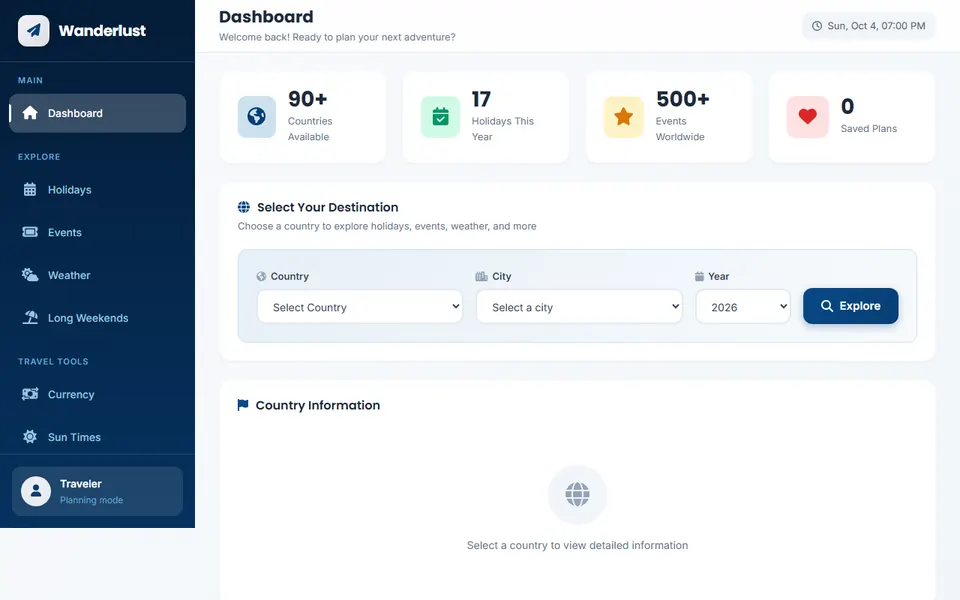The height and width of the screenshot is (600, 960).
Task: Click the 90+ Countries Available value
Action: 307,99
